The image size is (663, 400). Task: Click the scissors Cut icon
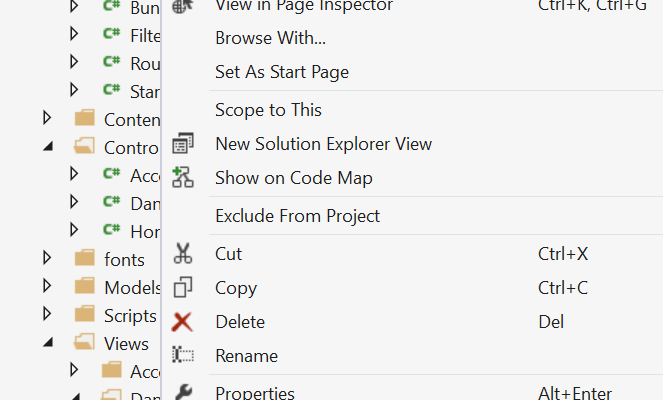click(183, 254)
